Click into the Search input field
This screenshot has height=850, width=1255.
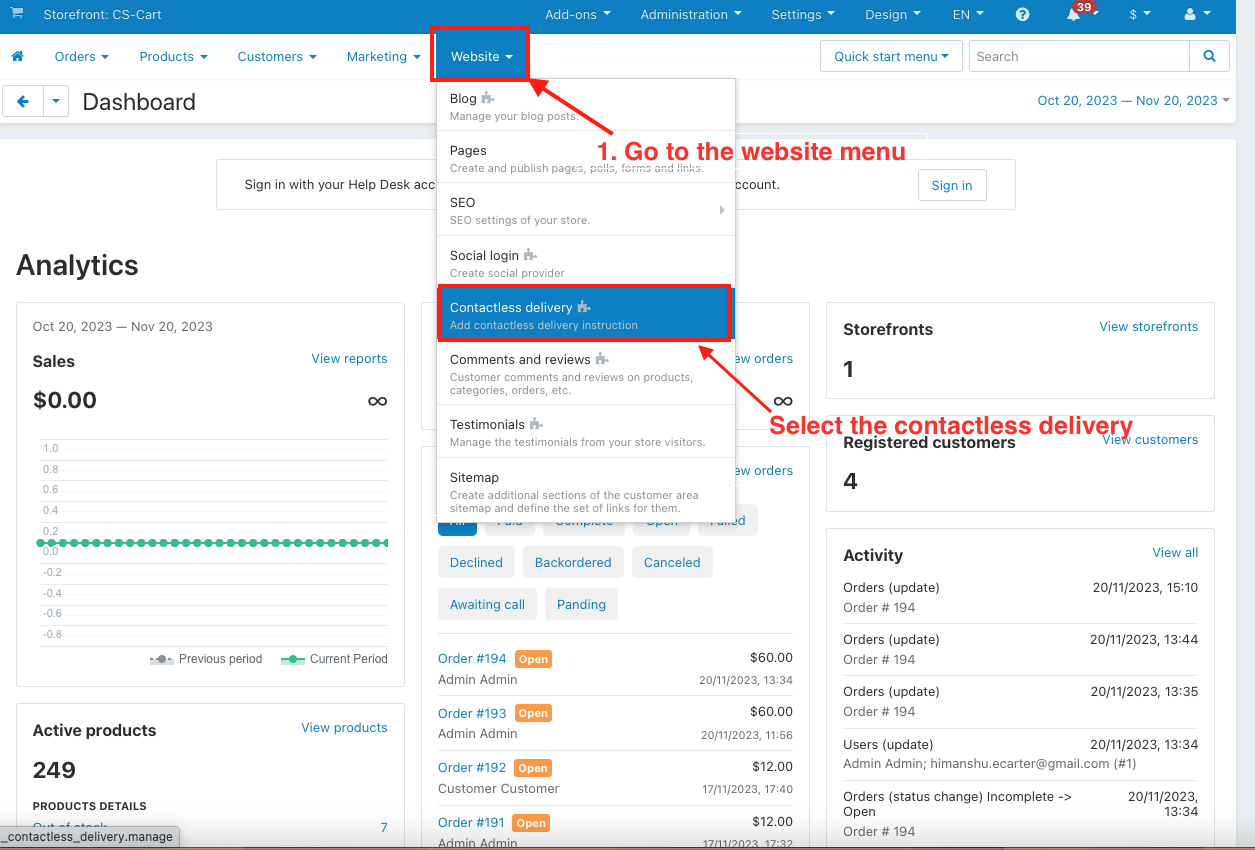point(1079,56)
